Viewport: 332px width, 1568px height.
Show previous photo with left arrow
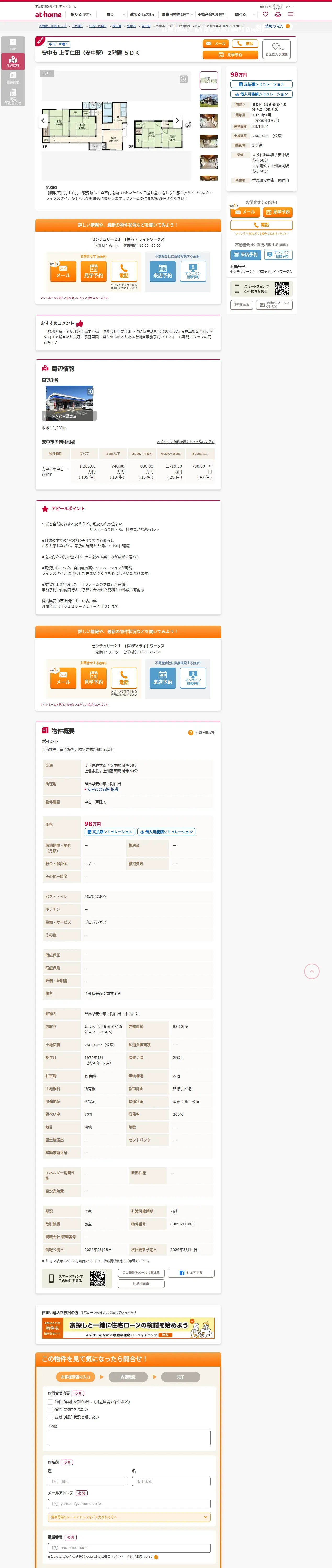click(x=43, y=120)
